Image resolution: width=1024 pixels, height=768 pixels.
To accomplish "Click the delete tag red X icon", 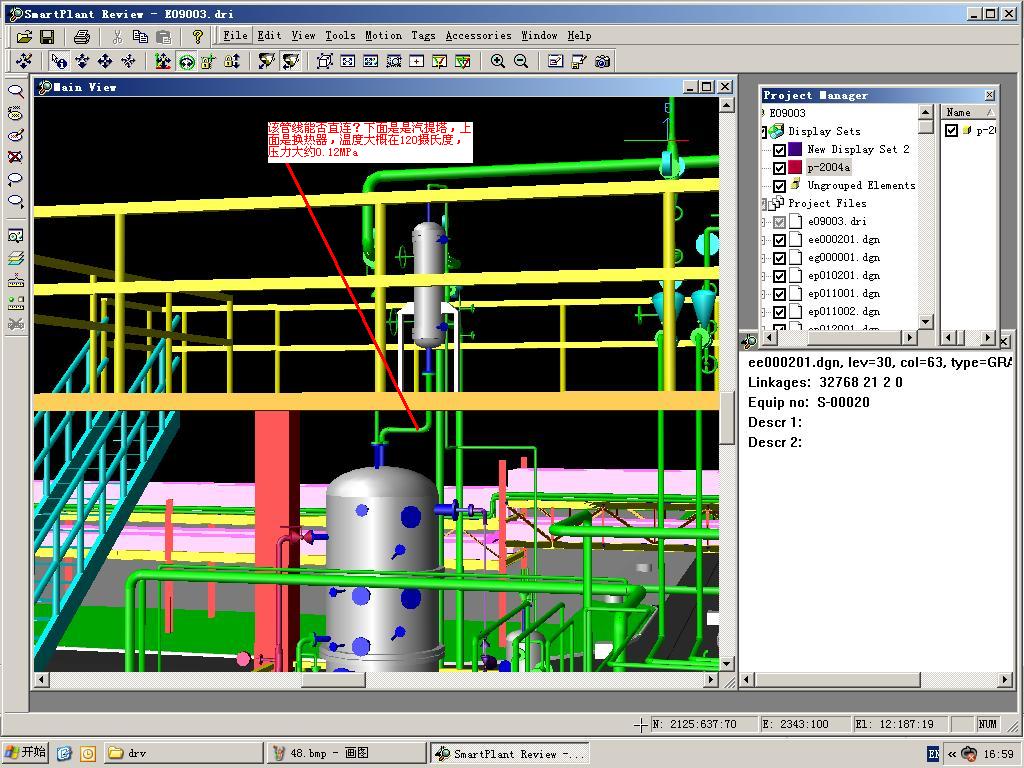I will click(16, 157).
